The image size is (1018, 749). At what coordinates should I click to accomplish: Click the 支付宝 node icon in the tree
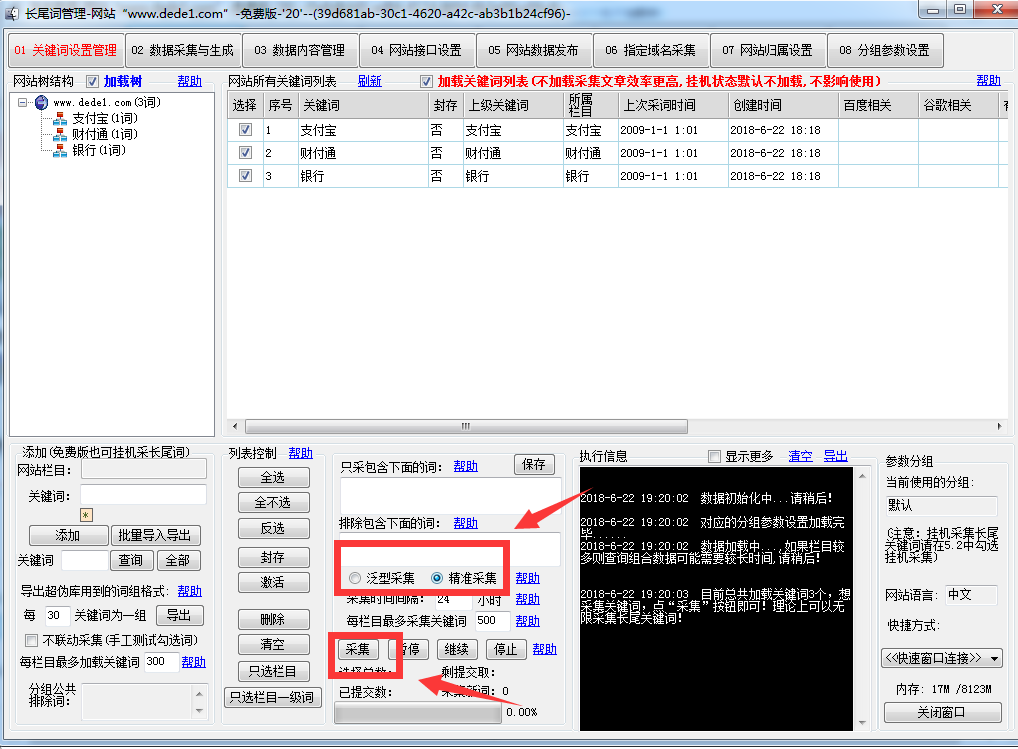click(60, 119)
